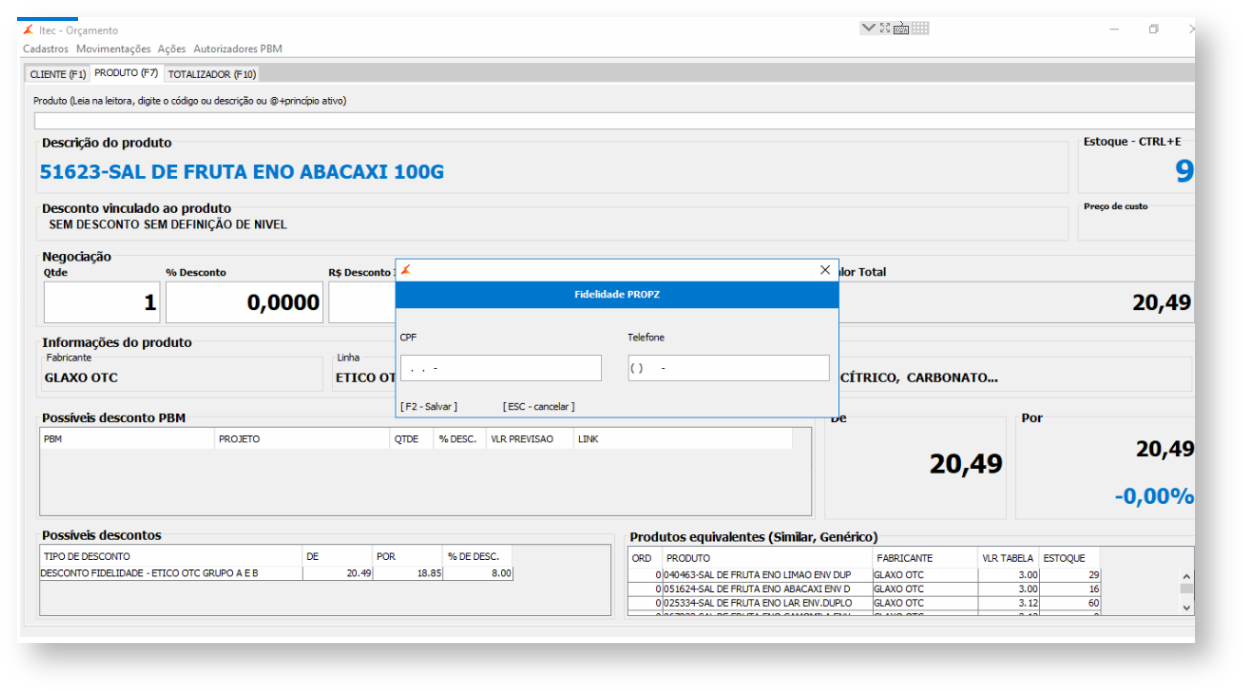Click the down arrow of equivalents list scrollbar
This screenshot has height=691, width=1243.
pyautogui.click(x=1187, y=607)
